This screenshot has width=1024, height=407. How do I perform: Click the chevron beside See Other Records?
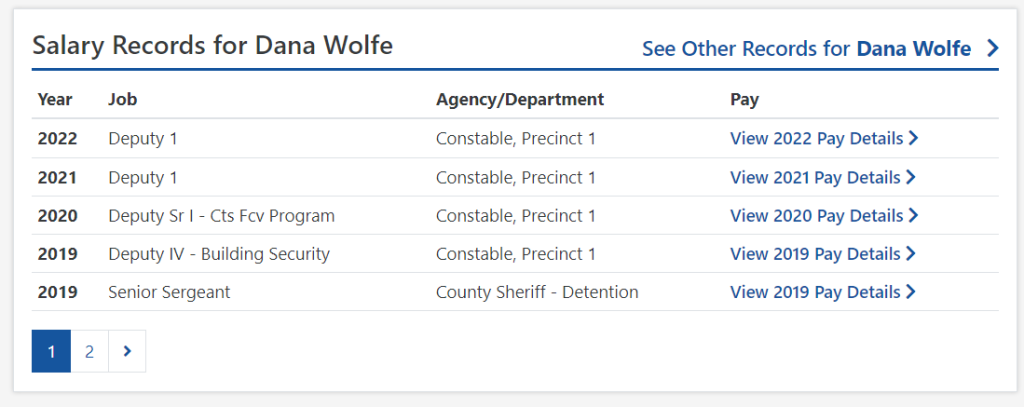tap(992, 48)
